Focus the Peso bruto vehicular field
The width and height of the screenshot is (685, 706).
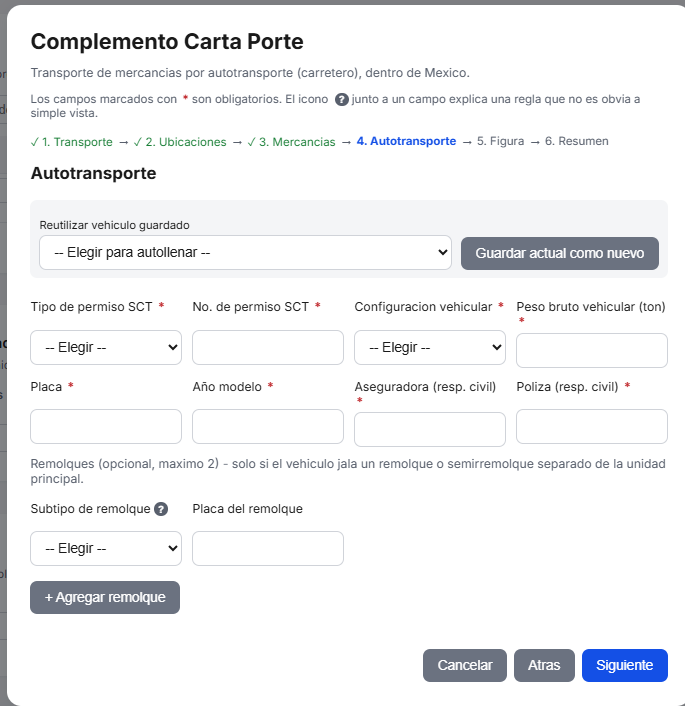[x=592, y=350]
